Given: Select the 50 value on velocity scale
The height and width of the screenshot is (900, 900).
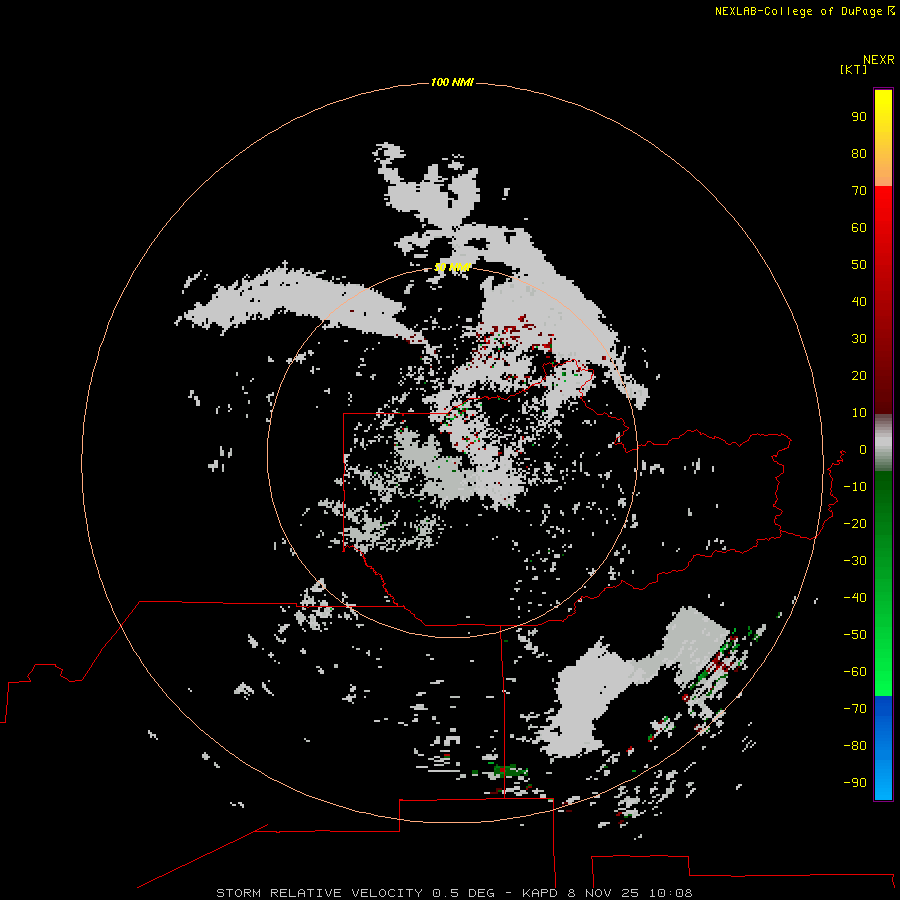Looking at the screenshot, I should 859,265.
